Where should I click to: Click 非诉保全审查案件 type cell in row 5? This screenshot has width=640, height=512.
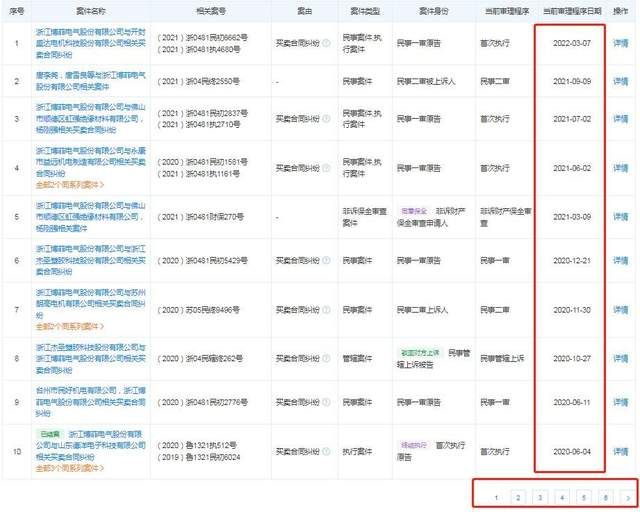(364, 217)
